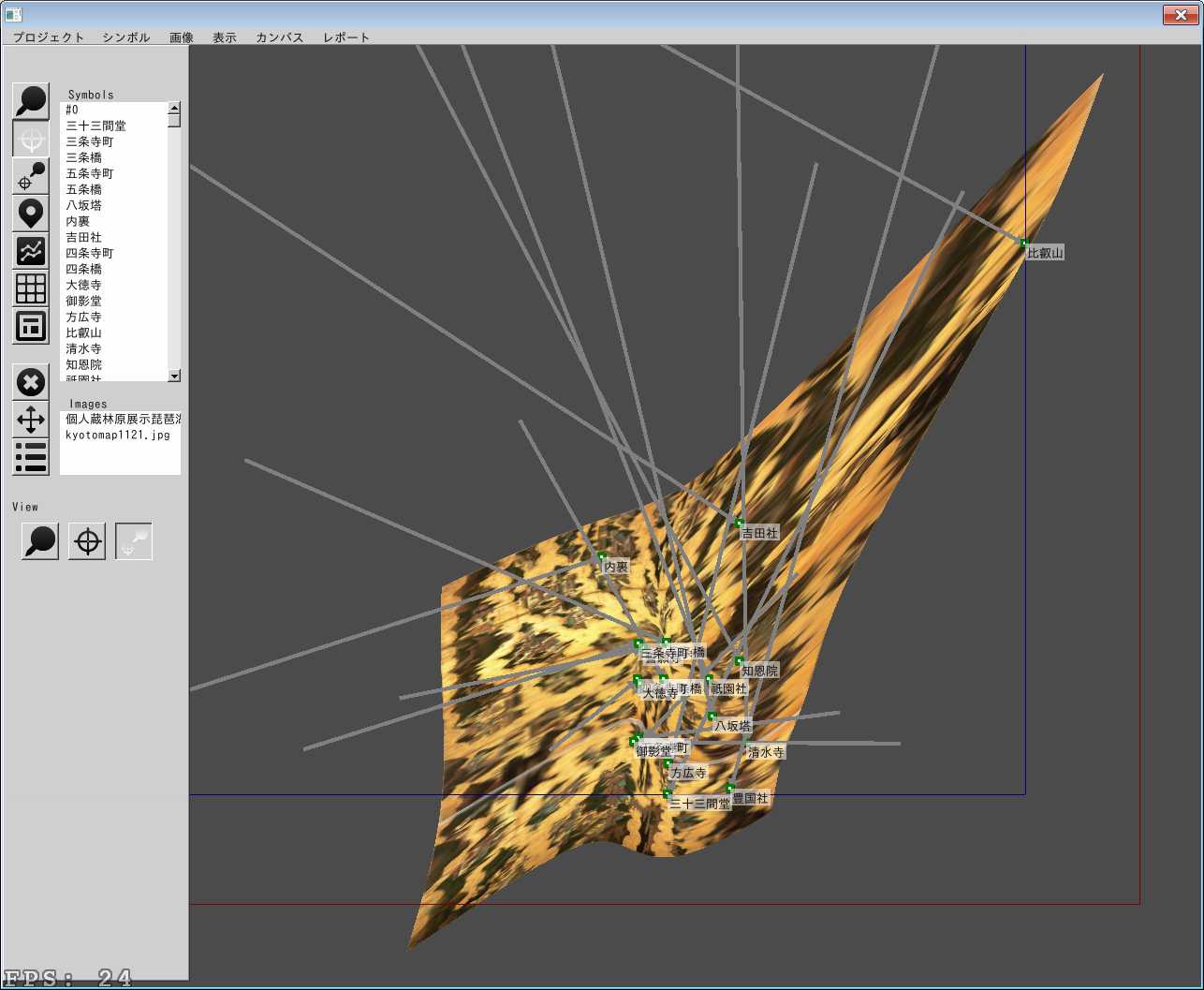The width and height of the screenshot is (1204, 990).
Task: Select the crosshair-with-pin link tool in the toolbar
Action: [x=31, y=176]
